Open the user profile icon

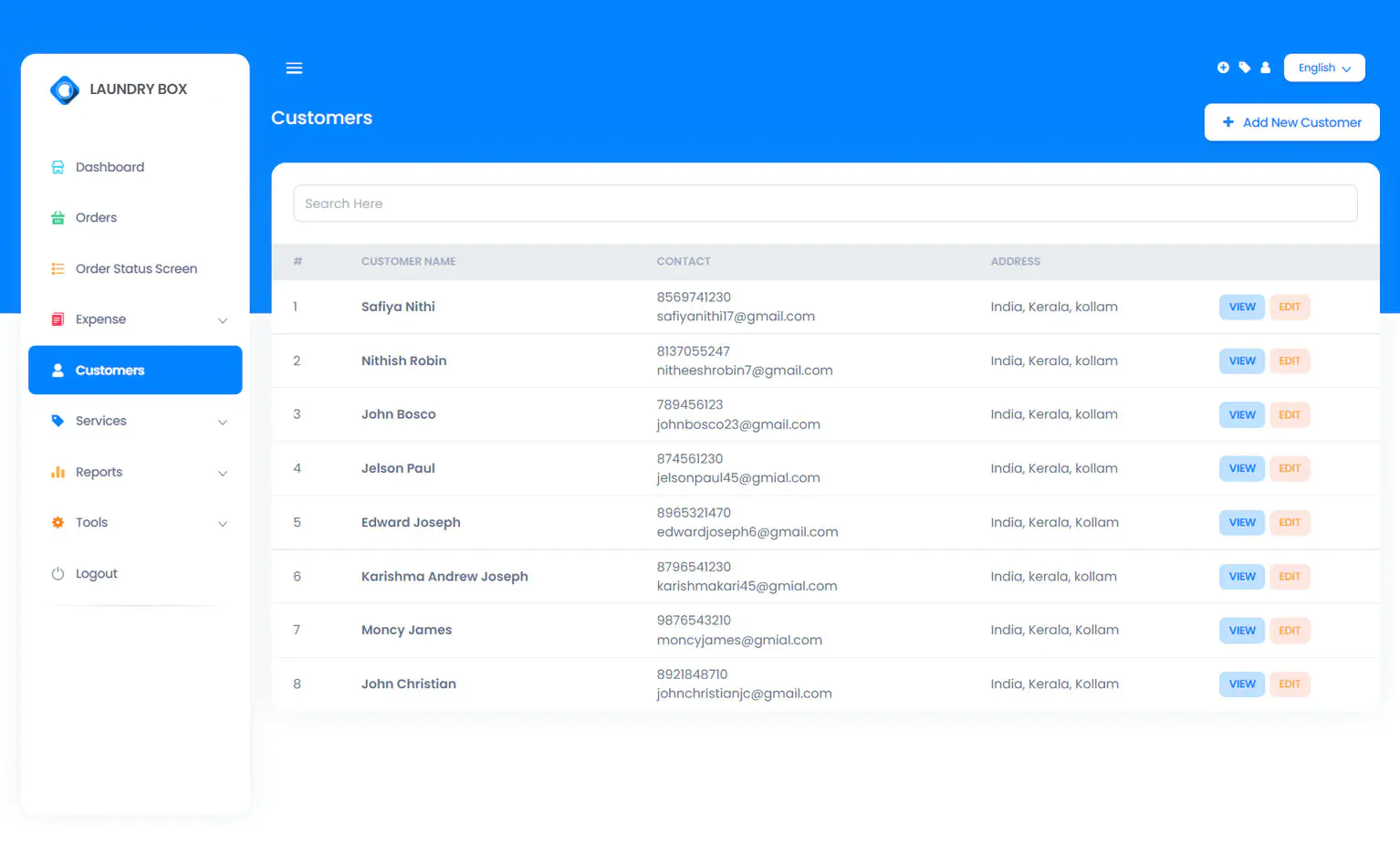pyautogui.click(x=1265, y=68)
